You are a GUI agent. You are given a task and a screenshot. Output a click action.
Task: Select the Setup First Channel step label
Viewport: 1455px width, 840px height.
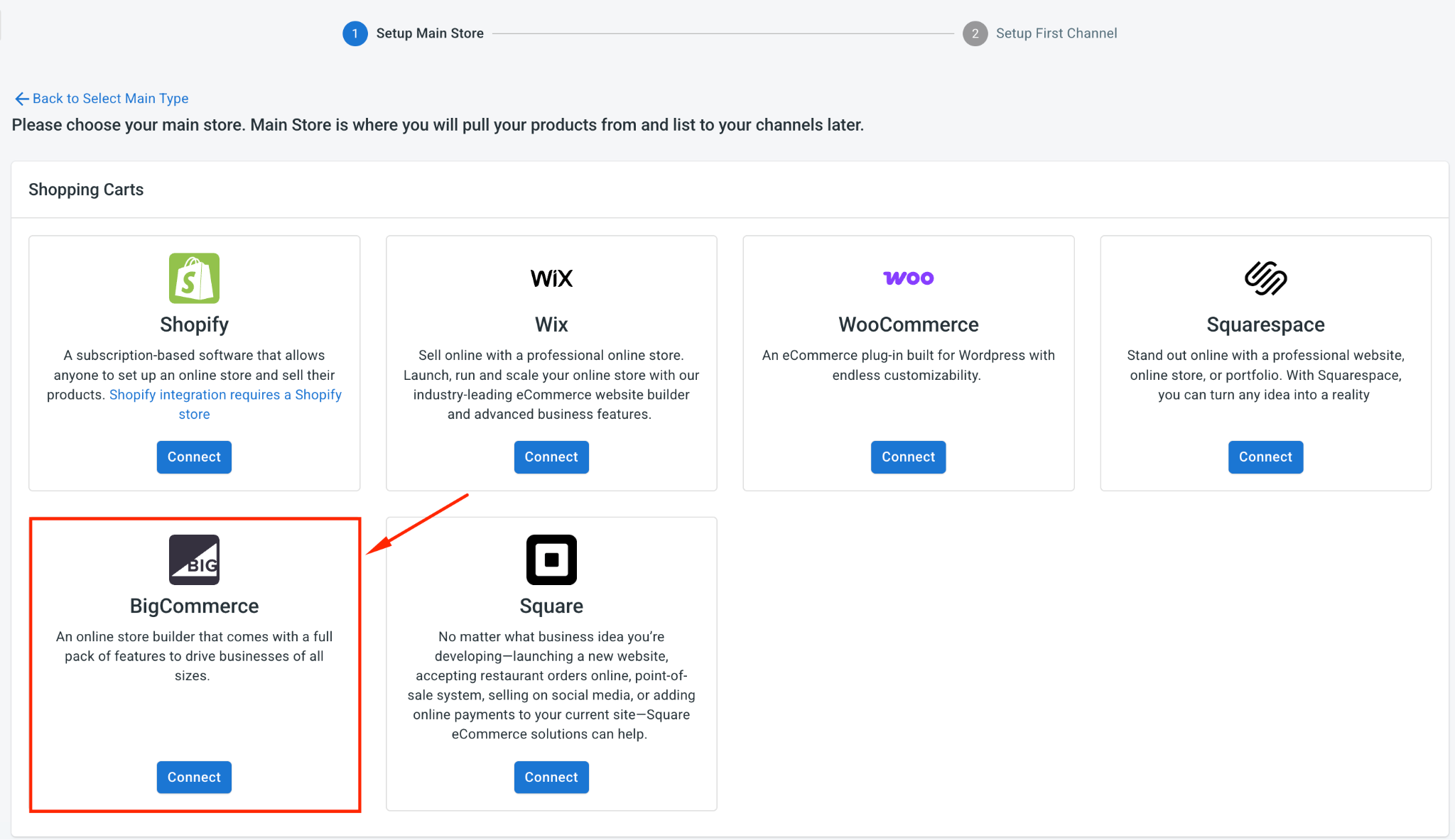pyautogui.click(x=1056, y=33)
